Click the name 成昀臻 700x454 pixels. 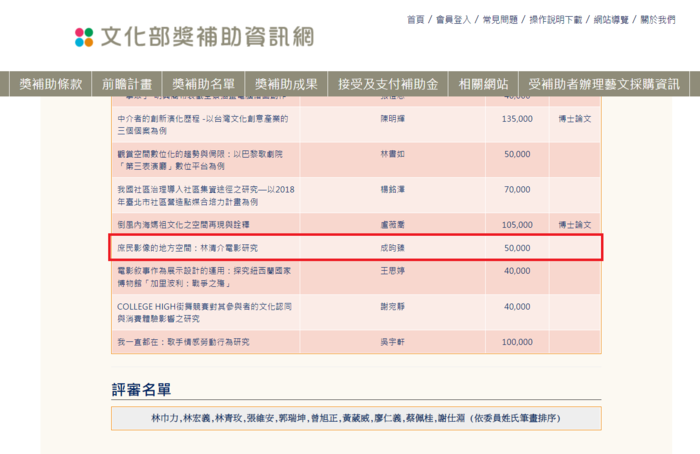[392, 248]
